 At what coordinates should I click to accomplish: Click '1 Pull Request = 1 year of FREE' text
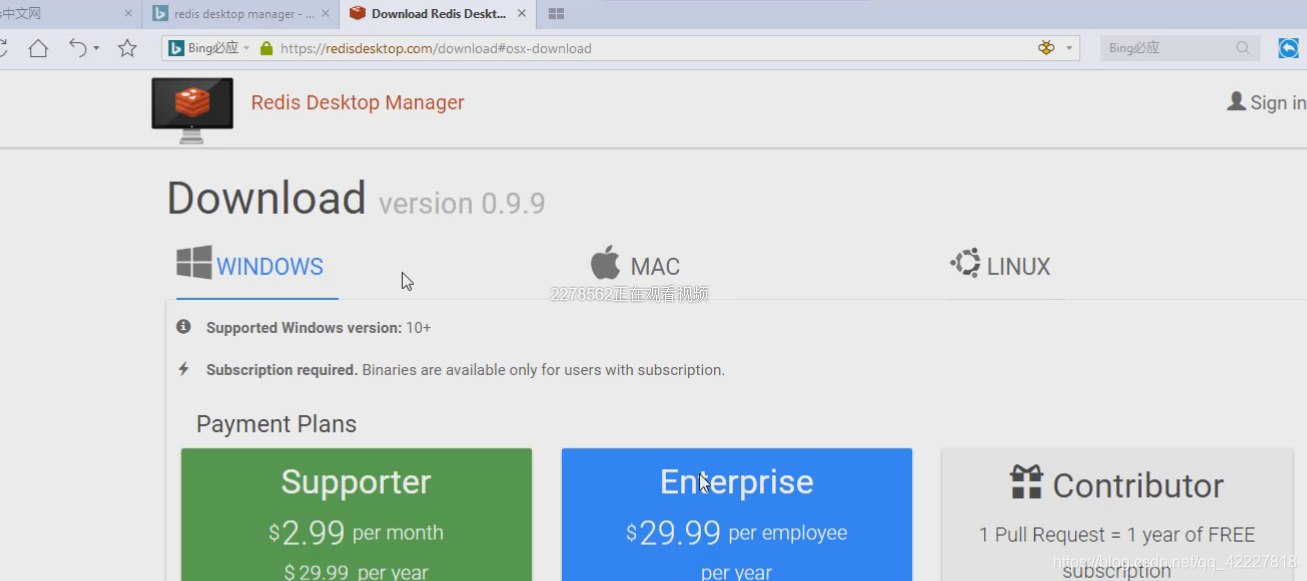tap(1117, 535)
